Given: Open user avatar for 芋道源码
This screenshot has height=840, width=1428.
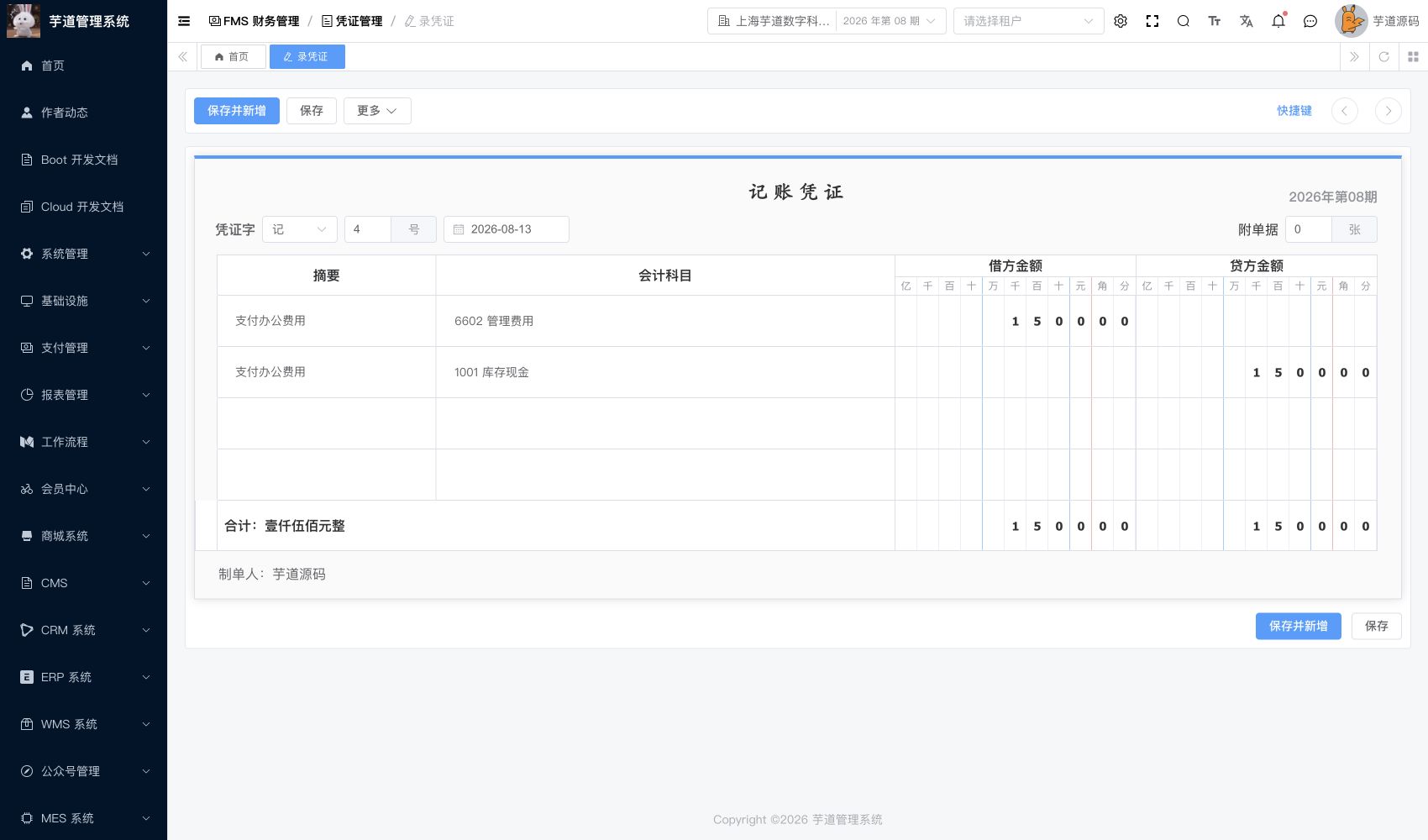Looking at the screenshot, I should click(1351, 21).
